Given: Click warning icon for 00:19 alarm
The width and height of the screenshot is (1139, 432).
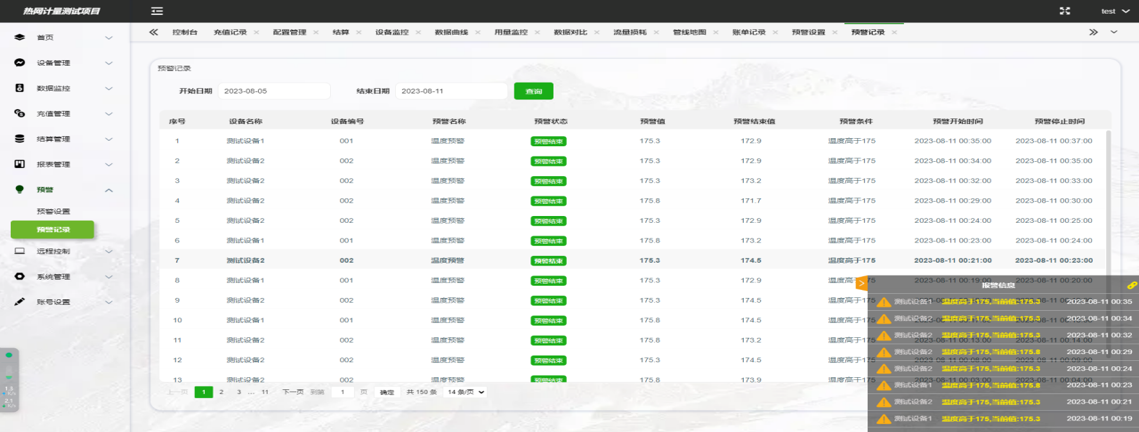Looking at the screenshot, I should pos(883,419).
